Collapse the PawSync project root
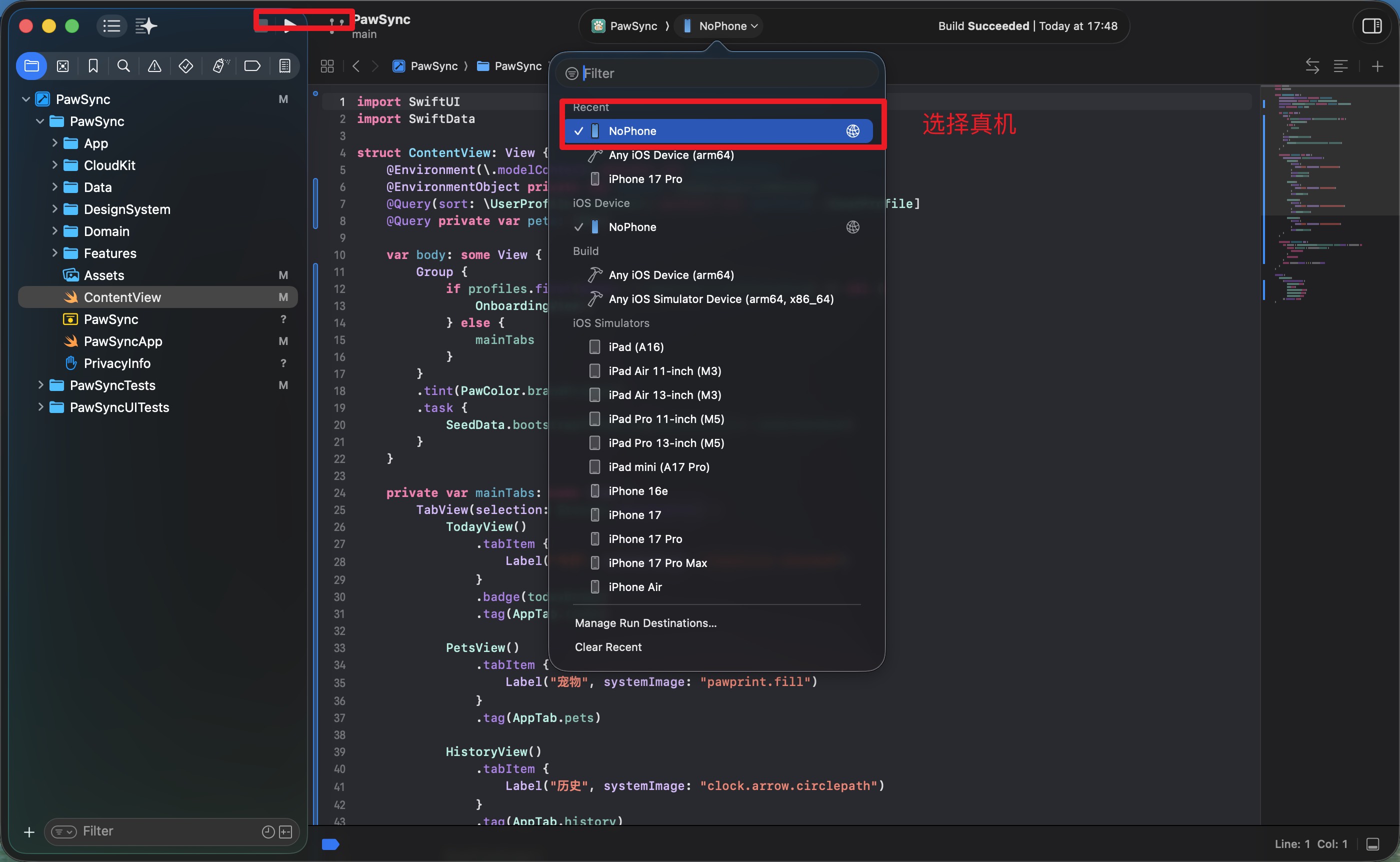Image resolution: width=1400 pixels, height=862 pixels. click(x=25, y=99)
